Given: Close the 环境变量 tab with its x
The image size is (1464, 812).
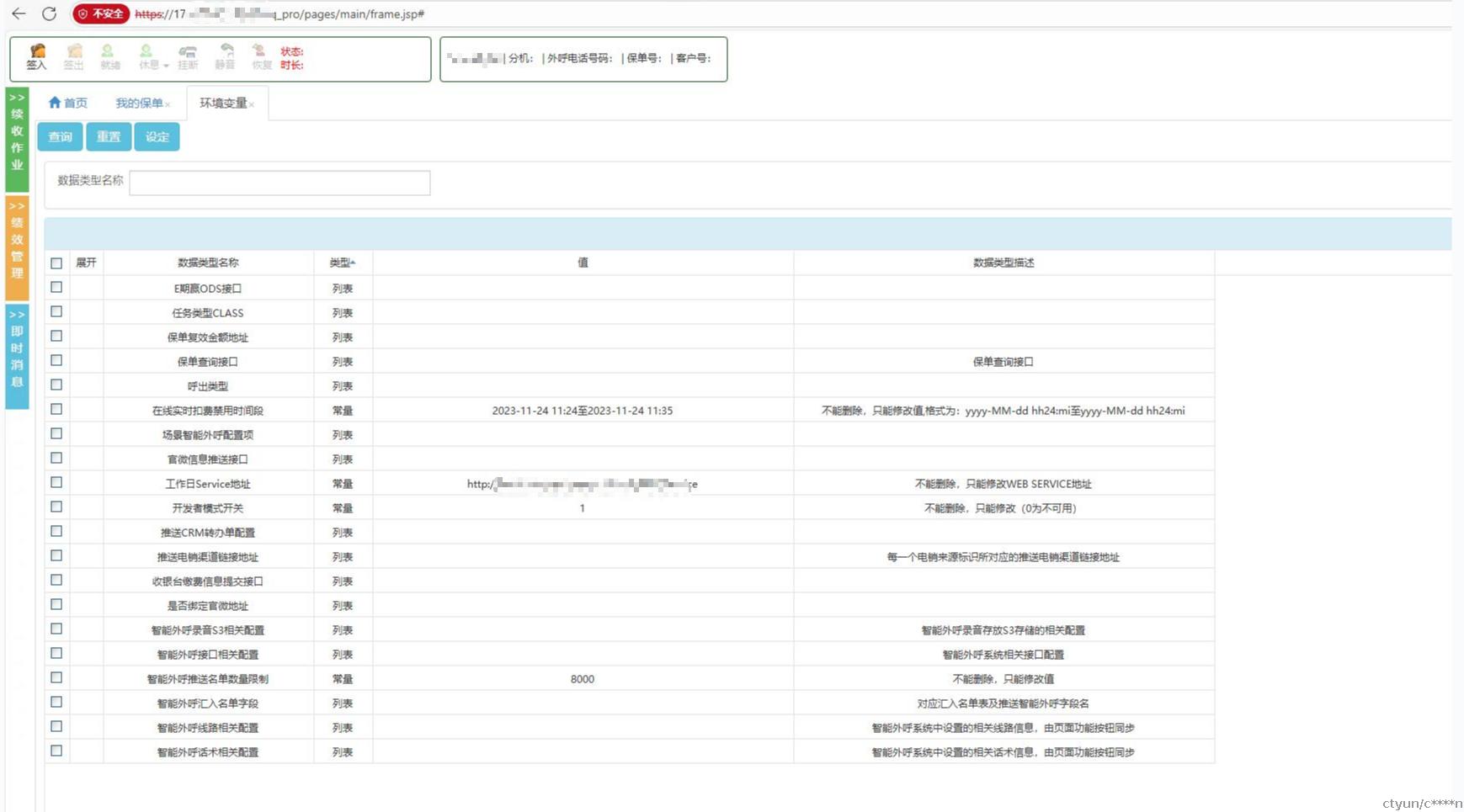Looking at the screenshot, I should coord(252,104).
